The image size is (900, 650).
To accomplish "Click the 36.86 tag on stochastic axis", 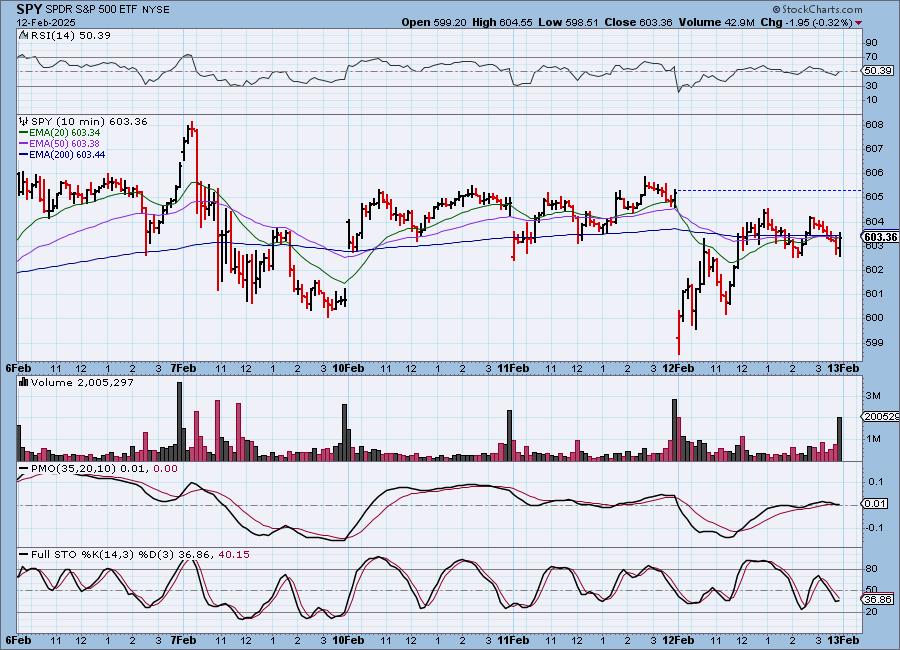I will (878, 599).
